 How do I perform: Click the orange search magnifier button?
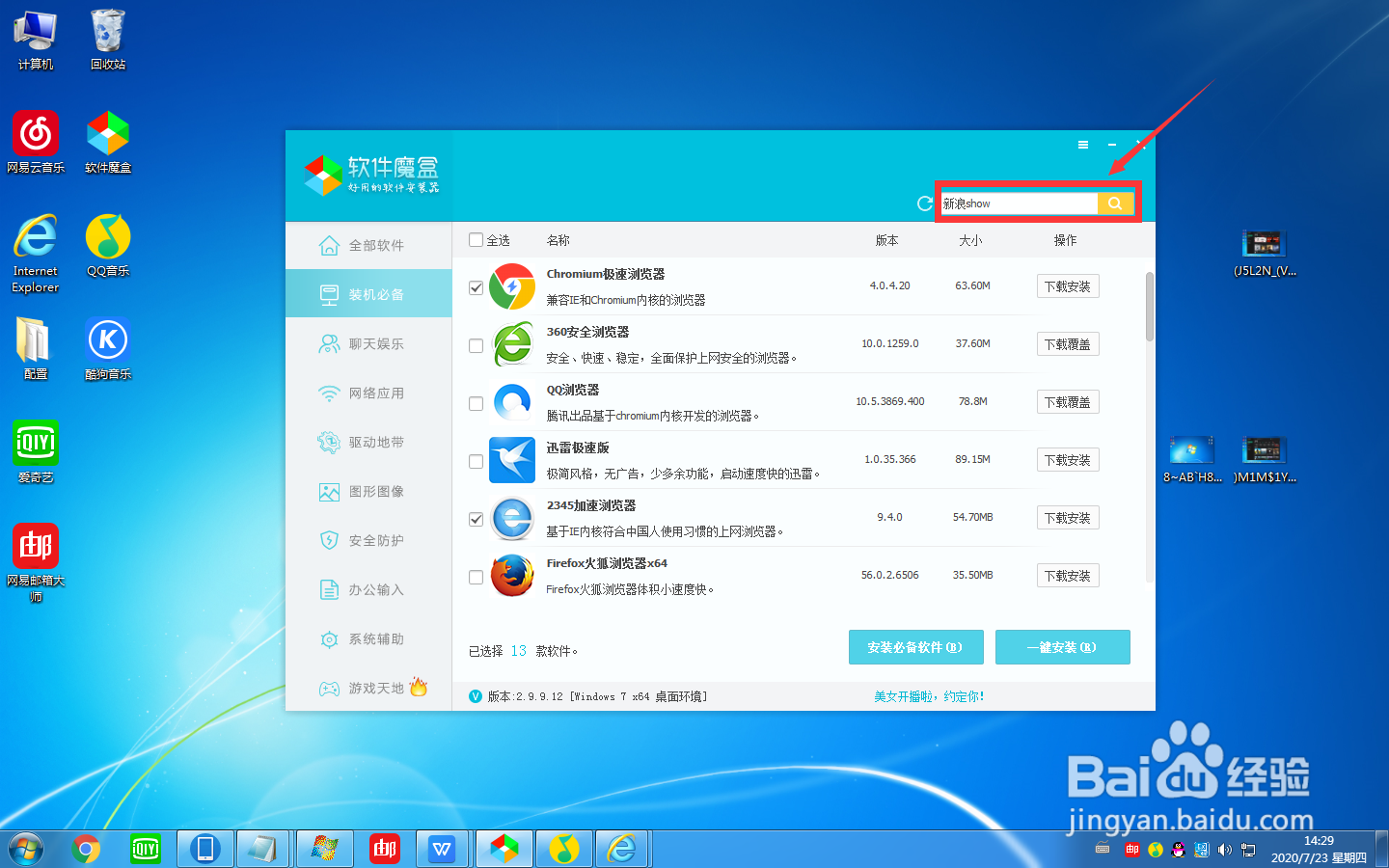point(1115,203)
